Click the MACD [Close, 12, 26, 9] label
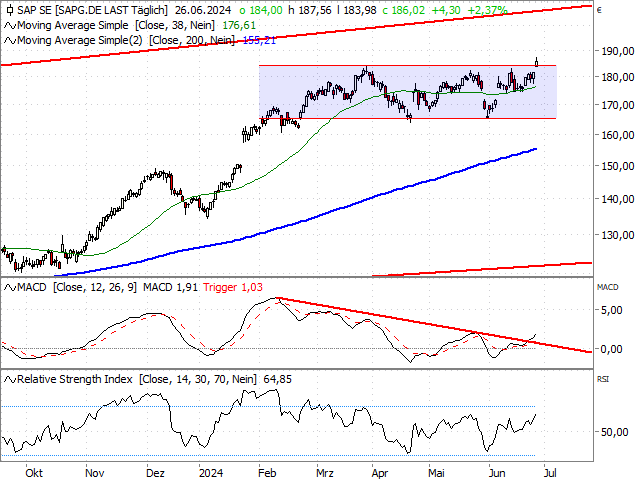Viewport: 640px width, 480px height. click(77, 288)
